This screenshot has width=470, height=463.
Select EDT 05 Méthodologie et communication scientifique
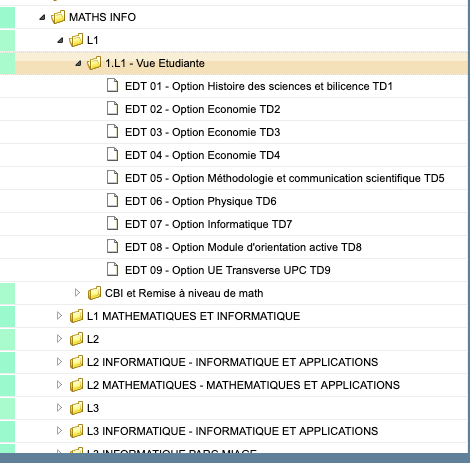(285, 178)
